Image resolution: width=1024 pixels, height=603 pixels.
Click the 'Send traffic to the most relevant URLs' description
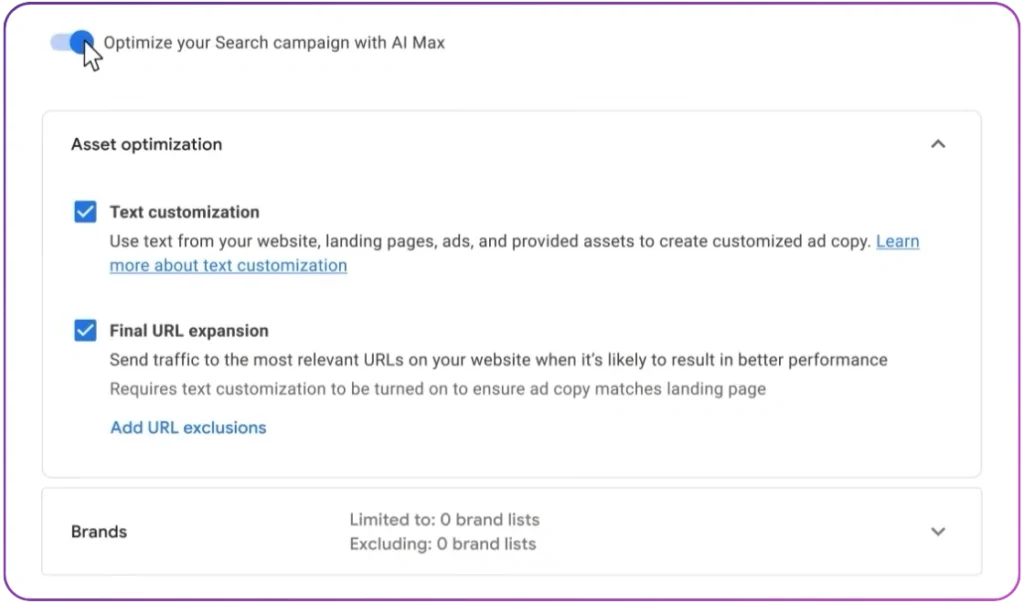tap(498, 359)
